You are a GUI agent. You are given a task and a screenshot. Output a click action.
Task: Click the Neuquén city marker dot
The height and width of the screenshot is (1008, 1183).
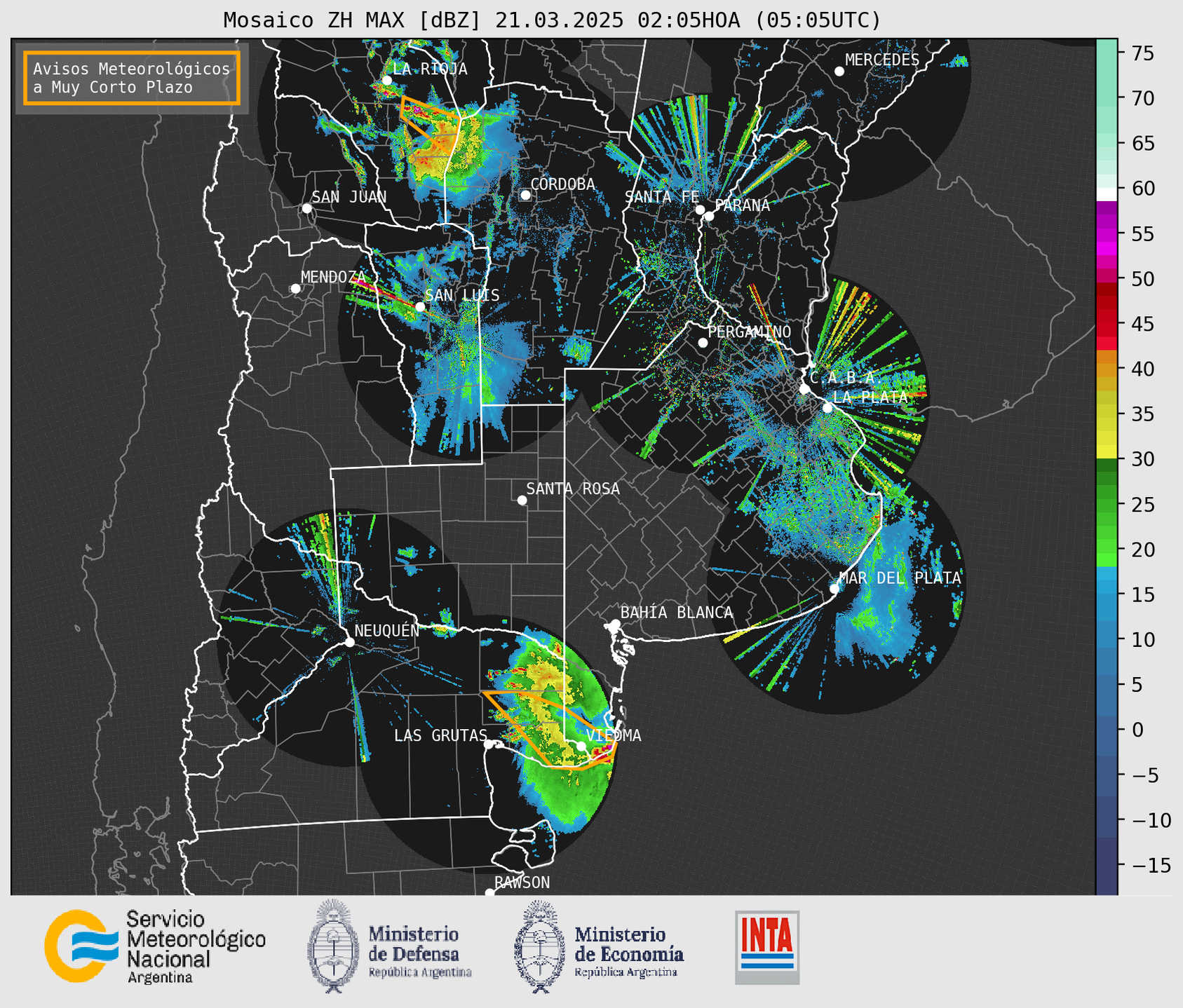[349, 642]
